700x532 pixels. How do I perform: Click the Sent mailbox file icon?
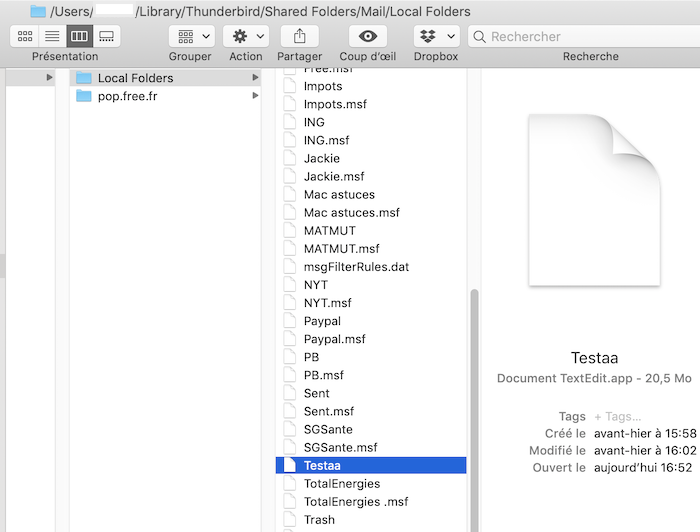290,393
